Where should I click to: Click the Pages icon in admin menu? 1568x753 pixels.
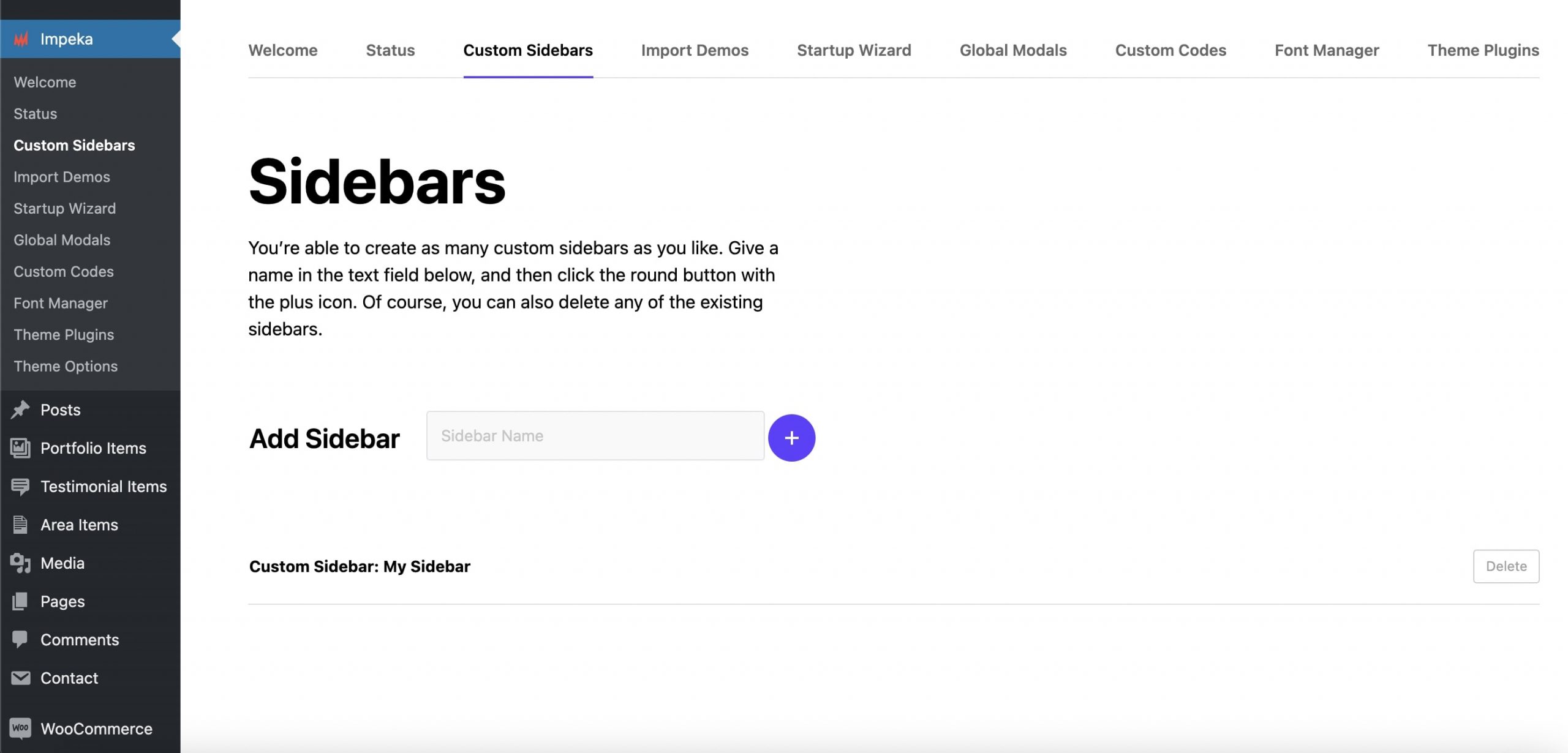pos(20,601)
